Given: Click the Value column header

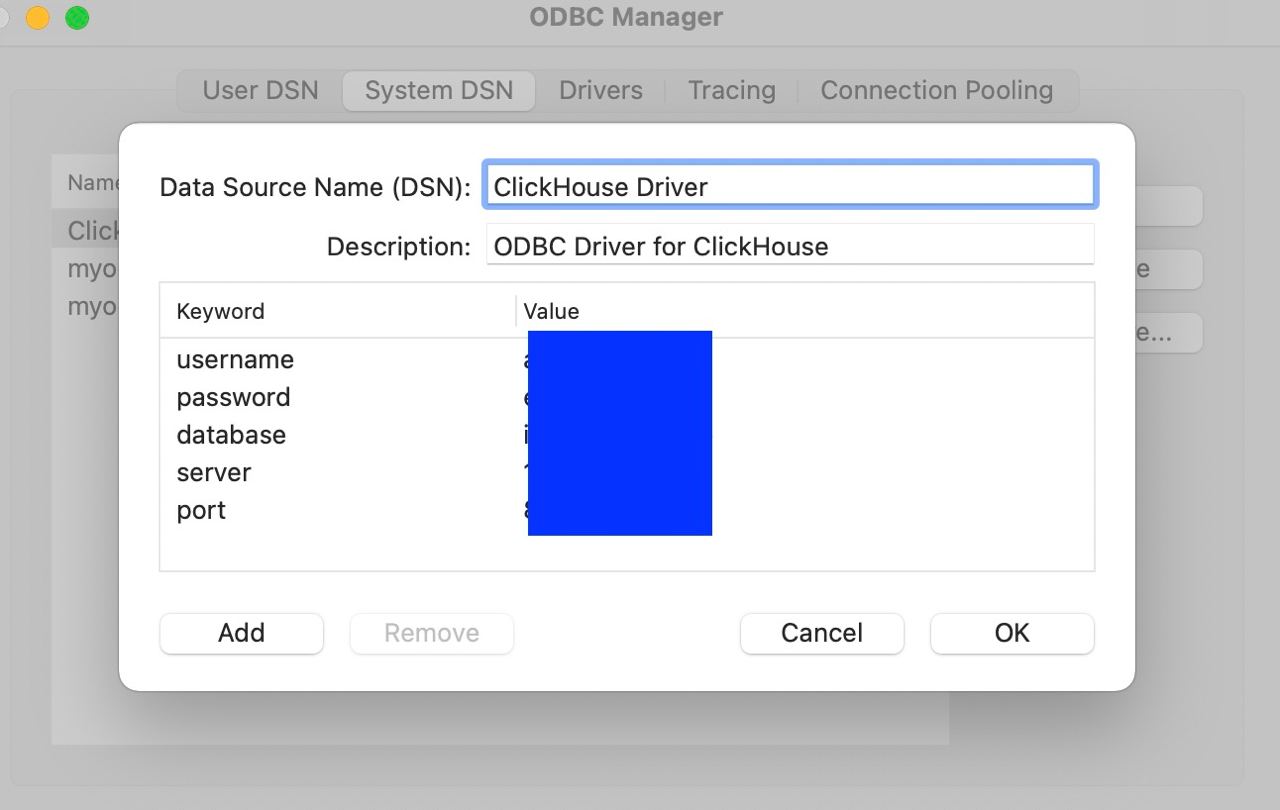Looking at the screenshot, I should [805, 311].
